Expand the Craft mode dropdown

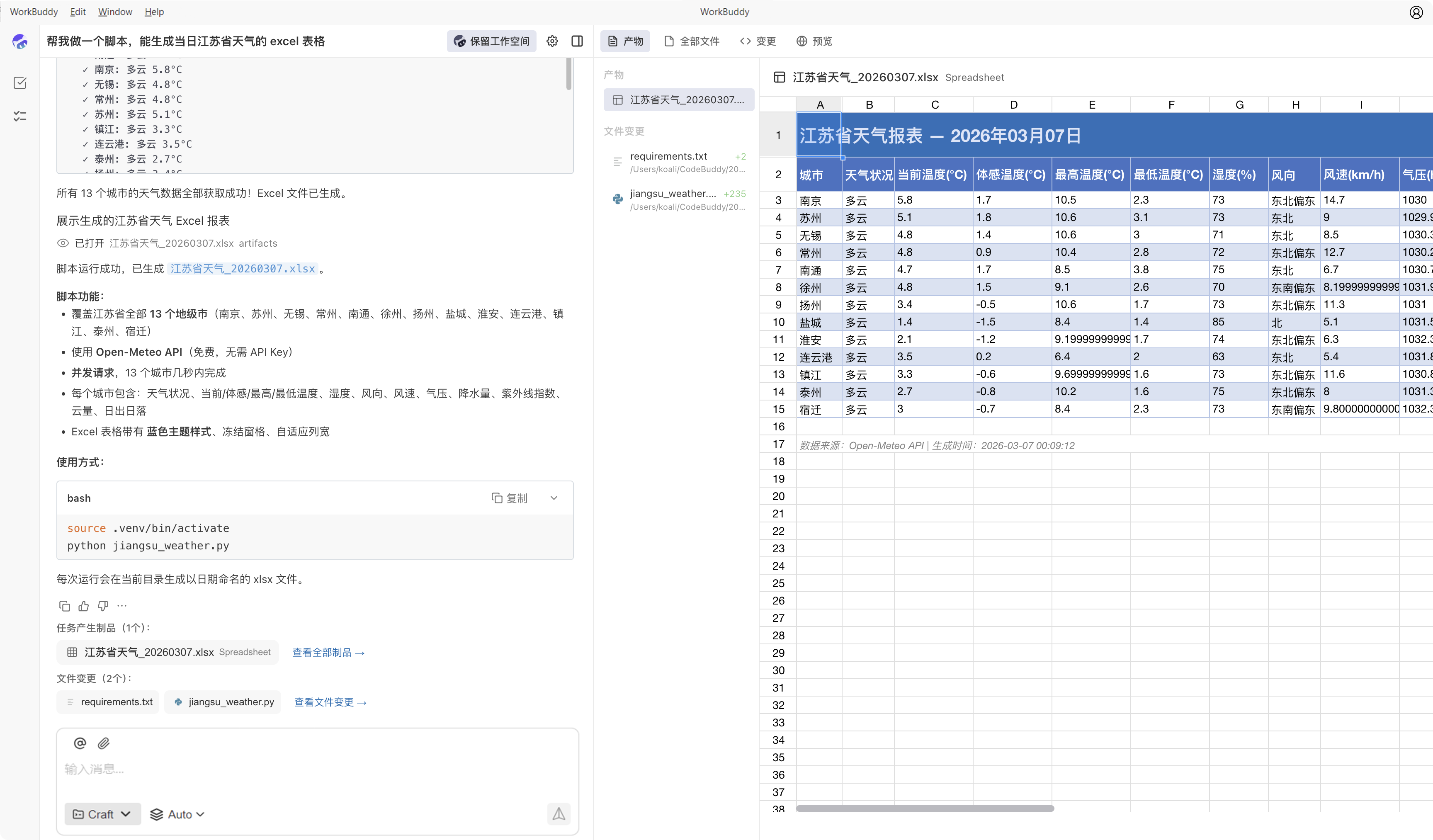click(102, 814)
